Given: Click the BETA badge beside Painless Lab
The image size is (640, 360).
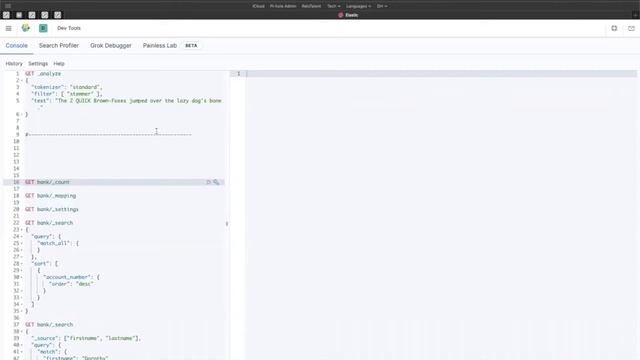Looking at the screenshot, I should pyautogui.click(x=191, y=46).
